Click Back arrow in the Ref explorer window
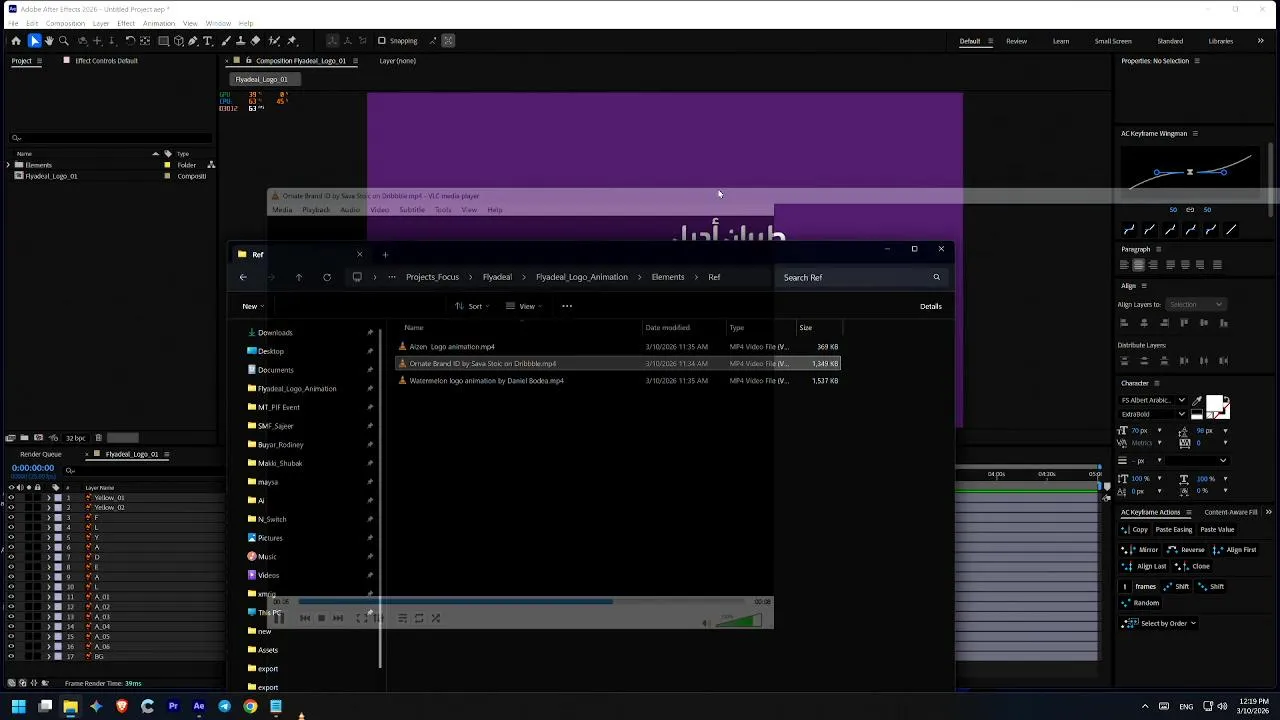The width and height of the screenshot is (1280, 720). pos(243,277)
